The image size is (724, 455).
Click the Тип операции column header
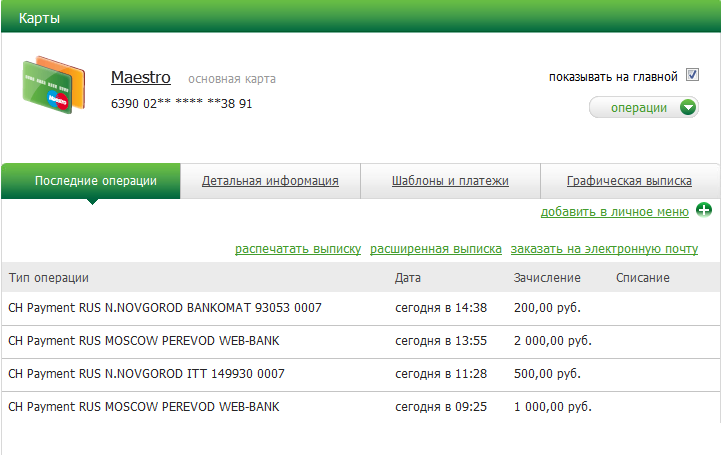pos(49,277)
